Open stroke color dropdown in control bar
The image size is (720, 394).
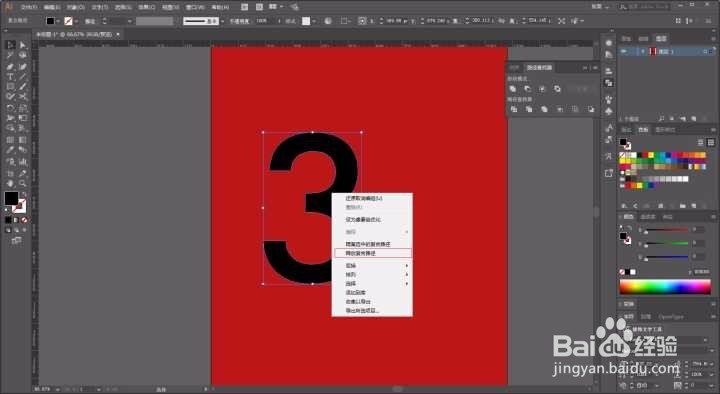76,21
